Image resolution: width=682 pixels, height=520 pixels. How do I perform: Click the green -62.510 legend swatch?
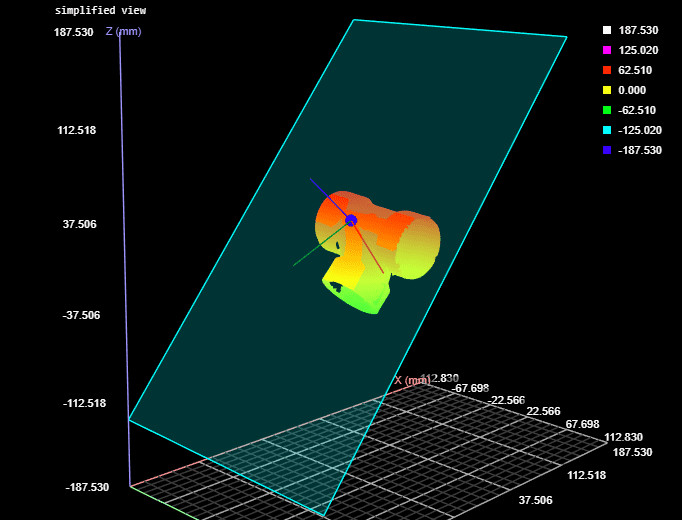(607, 110)
